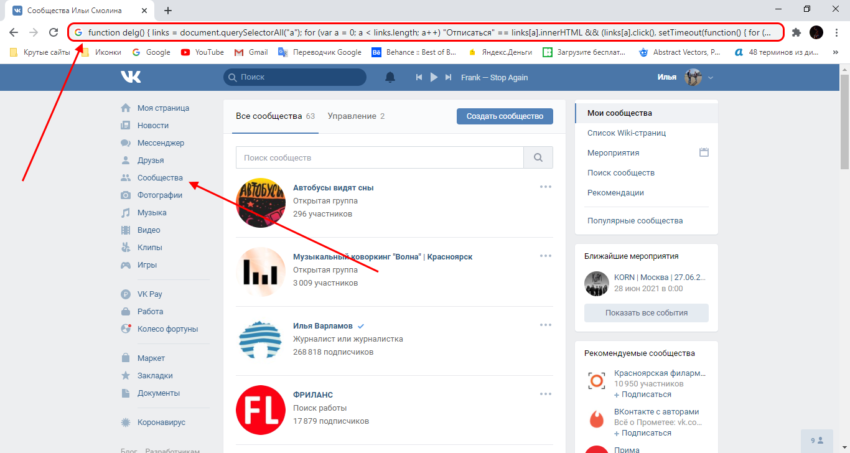Open options dots for Автобусы видят сны

point(545,186)
